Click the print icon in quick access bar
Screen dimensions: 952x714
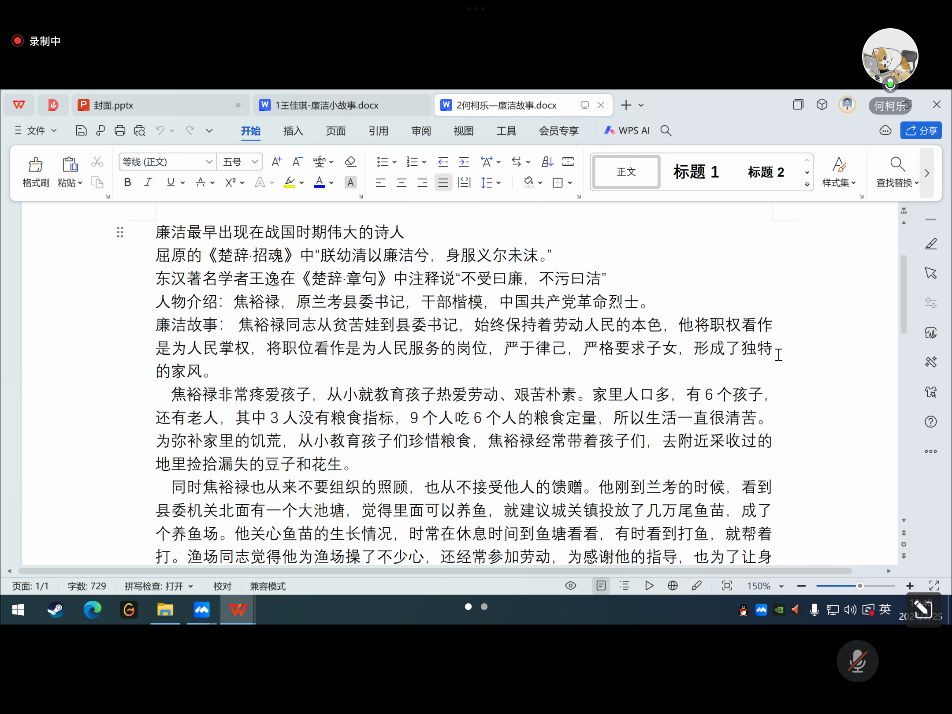pyautogui.click(x=120, y=131)
